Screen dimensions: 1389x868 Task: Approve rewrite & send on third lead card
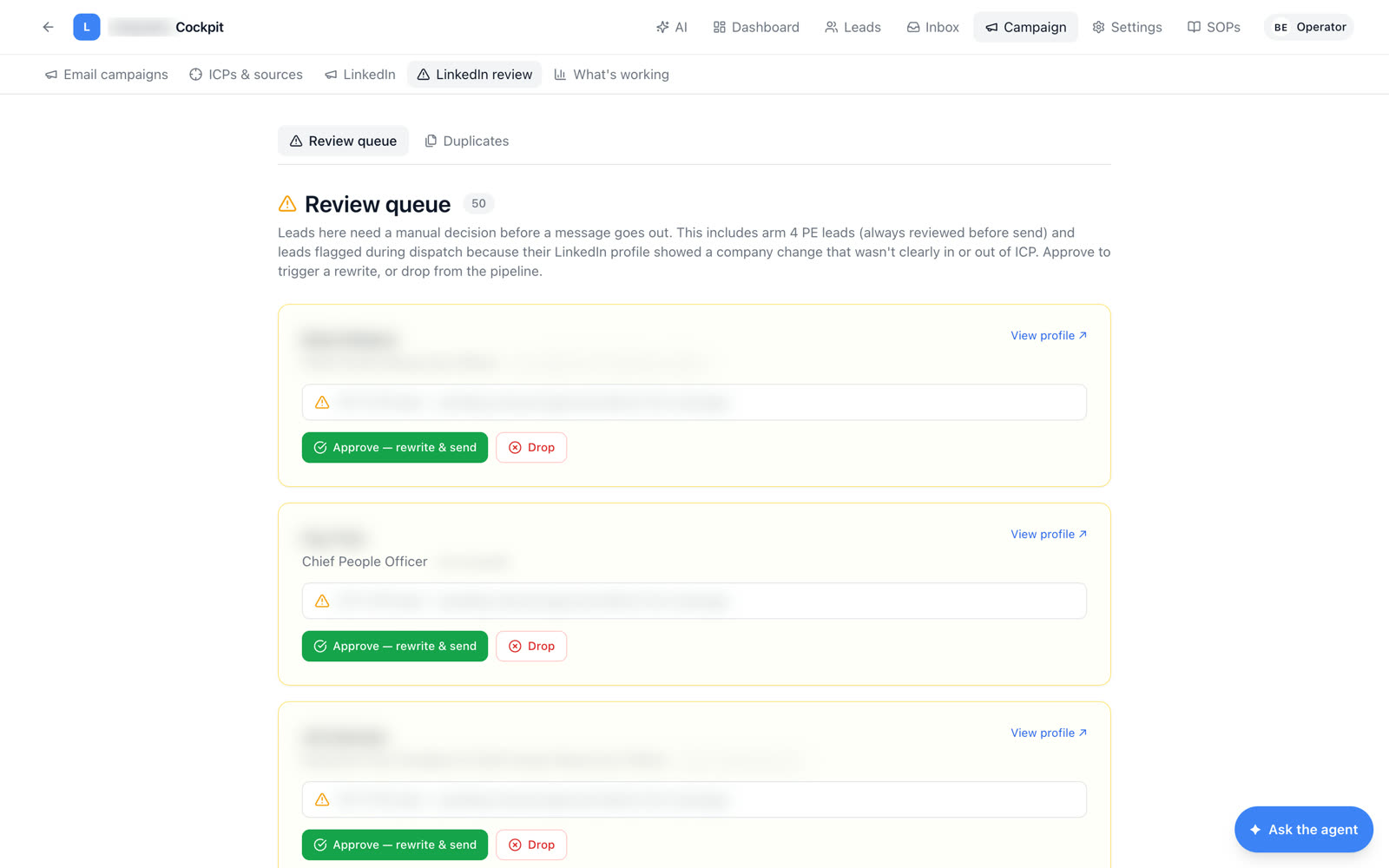[x=395, y=845]
